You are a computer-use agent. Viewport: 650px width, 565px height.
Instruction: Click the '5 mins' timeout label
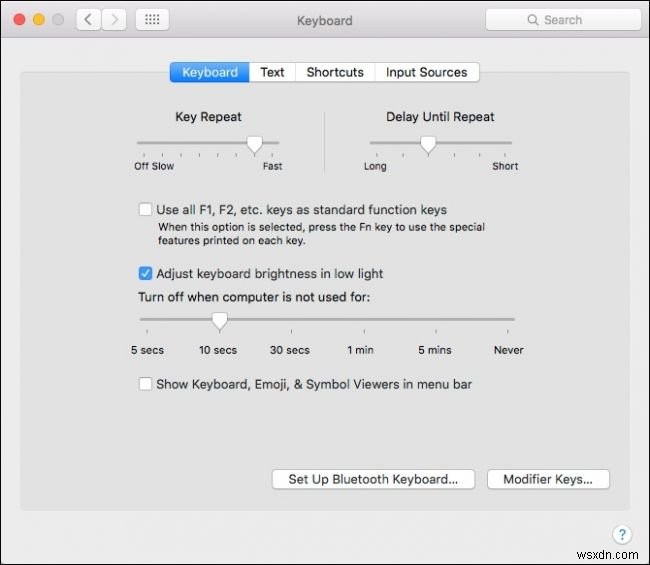click(x=434, y=350)
